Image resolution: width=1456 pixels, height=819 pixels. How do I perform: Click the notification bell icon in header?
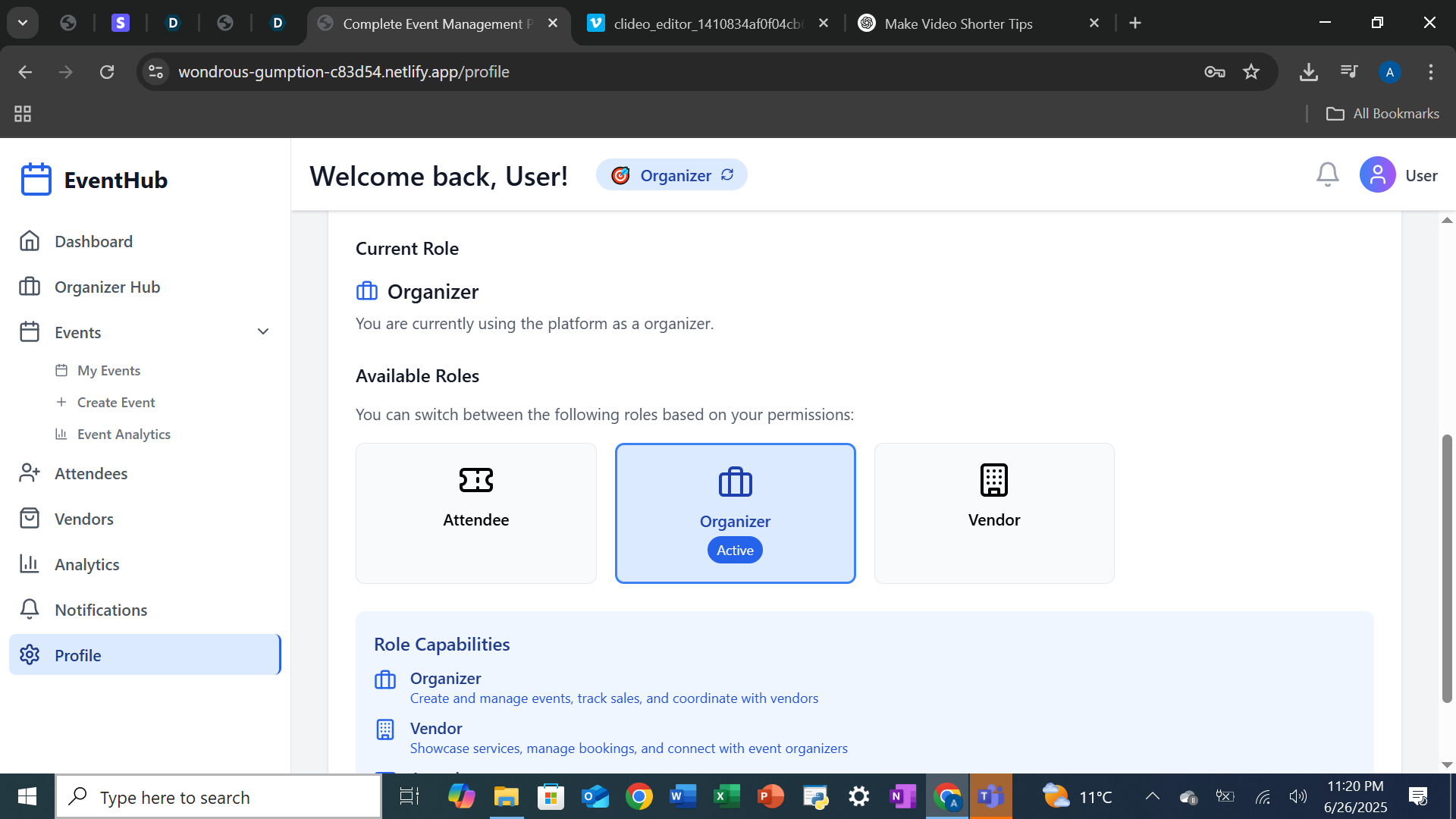coord(1327,175)
